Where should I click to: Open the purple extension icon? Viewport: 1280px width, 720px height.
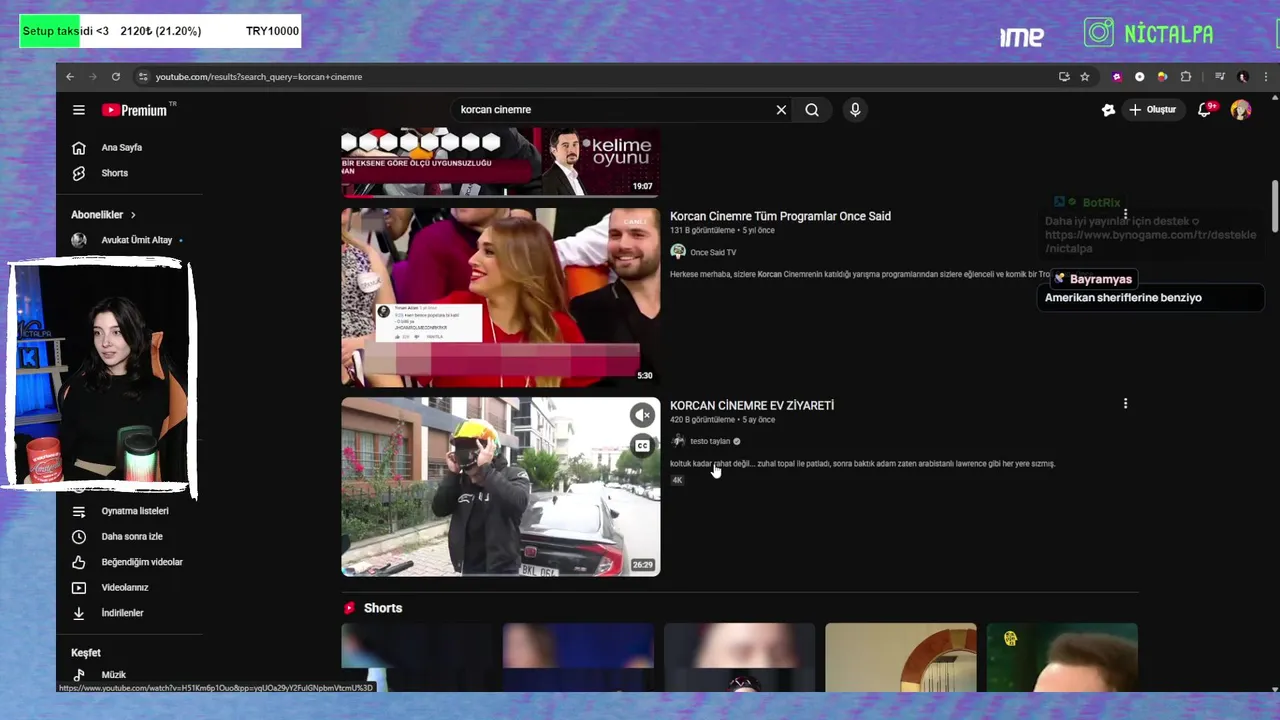point(1117,77)
